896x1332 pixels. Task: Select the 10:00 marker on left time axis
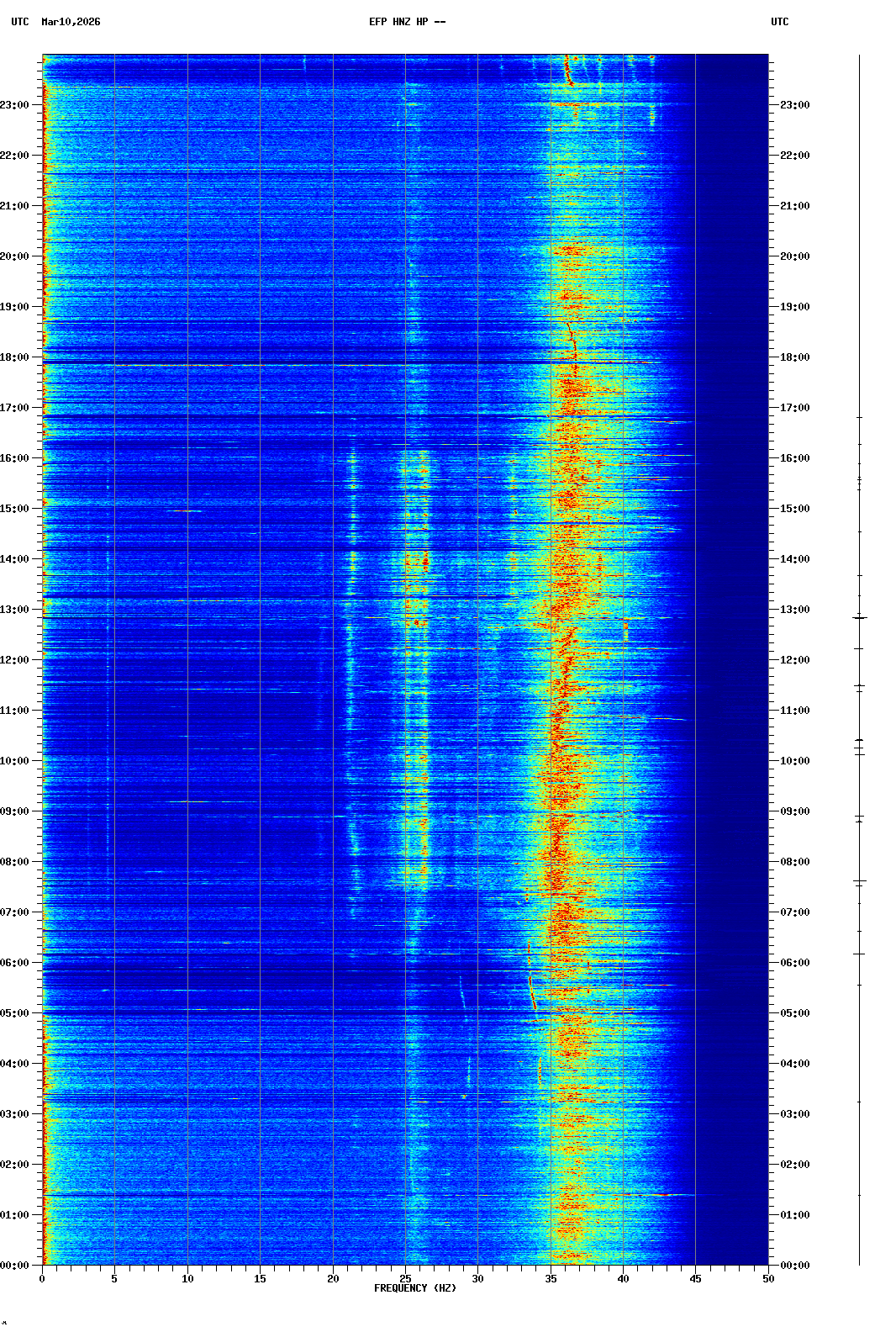click(15, 761)
